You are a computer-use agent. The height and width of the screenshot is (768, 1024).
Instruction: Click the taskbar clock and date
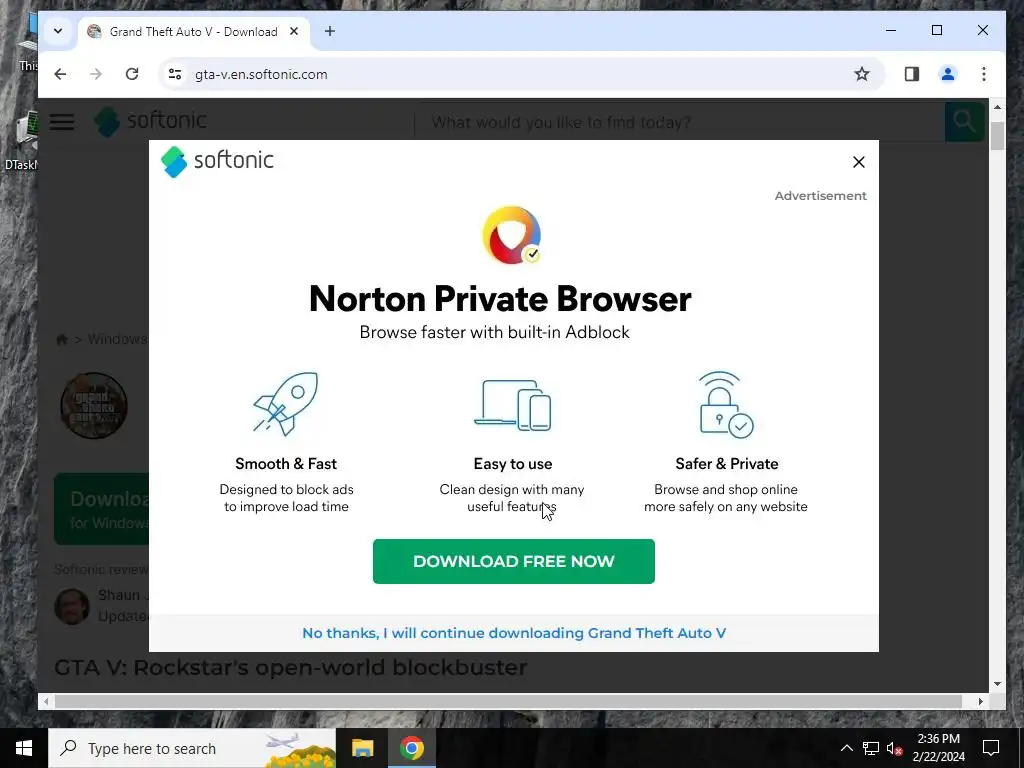point(938,748)
